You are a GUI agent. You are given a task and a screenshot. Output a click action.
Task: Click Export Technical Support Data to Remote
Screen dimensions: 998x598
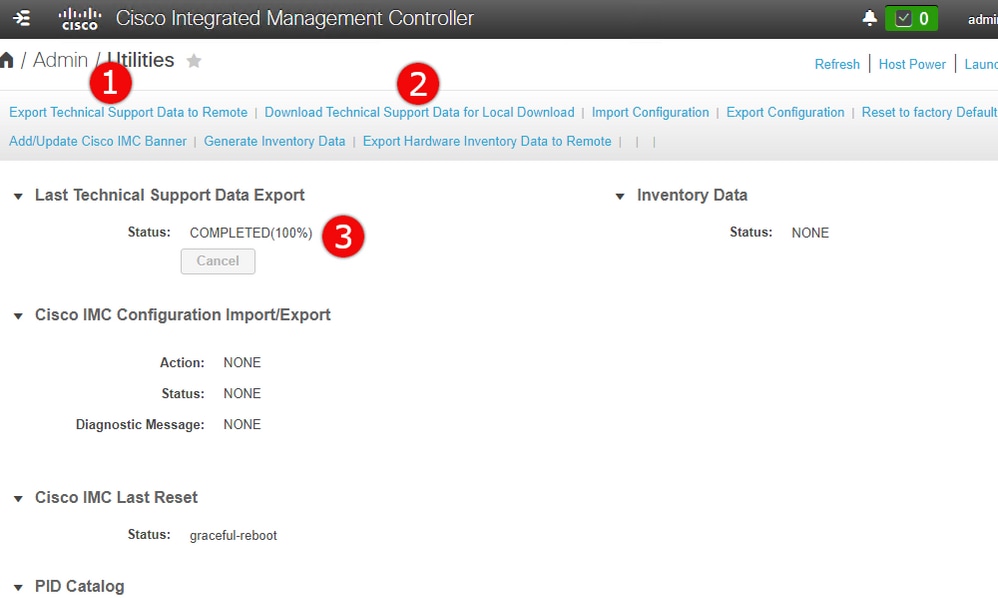pyautogui.click(x=128, y=112)
